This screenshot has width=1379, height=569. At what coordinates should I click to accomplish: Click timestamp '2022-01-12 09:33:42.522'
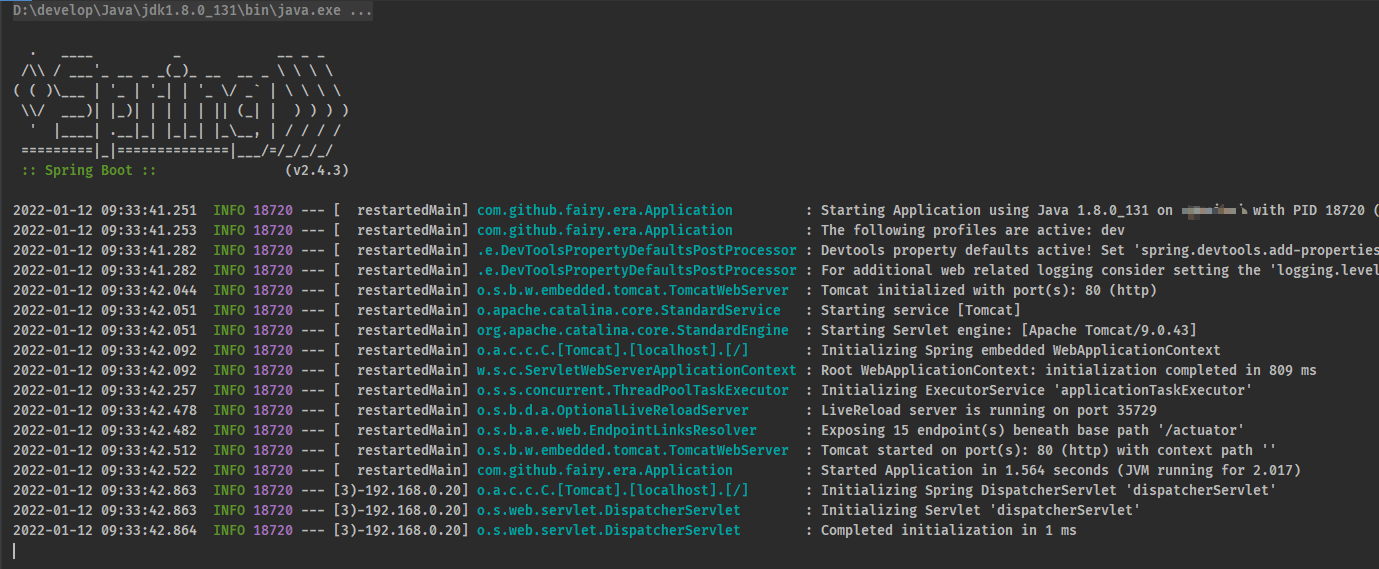pyautogui.click(x=105, y=470)
